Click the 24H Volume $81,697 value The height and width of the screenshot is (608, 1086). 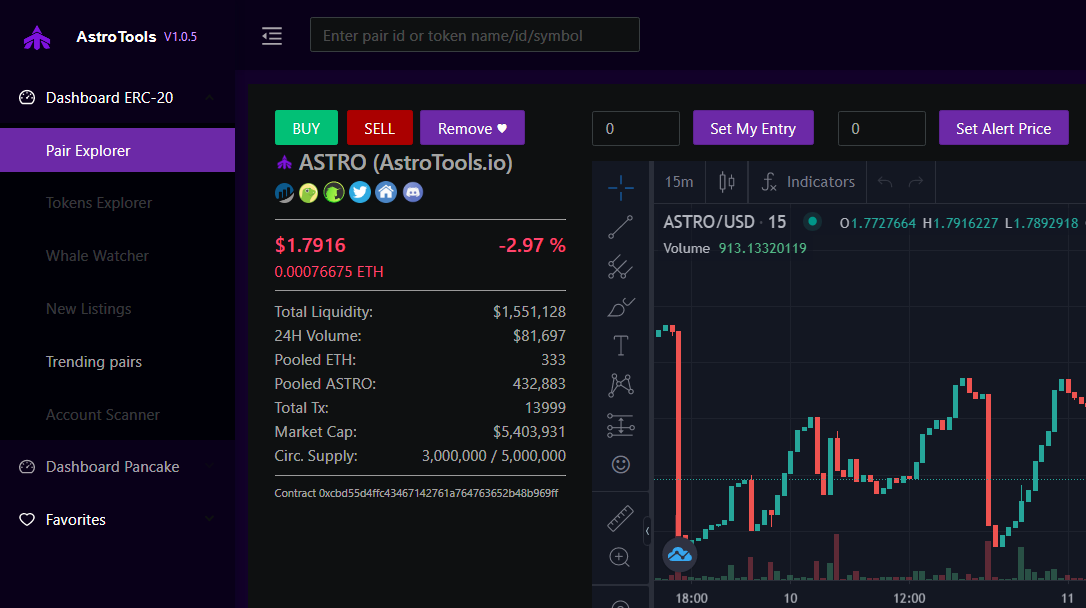coord(539,336)
